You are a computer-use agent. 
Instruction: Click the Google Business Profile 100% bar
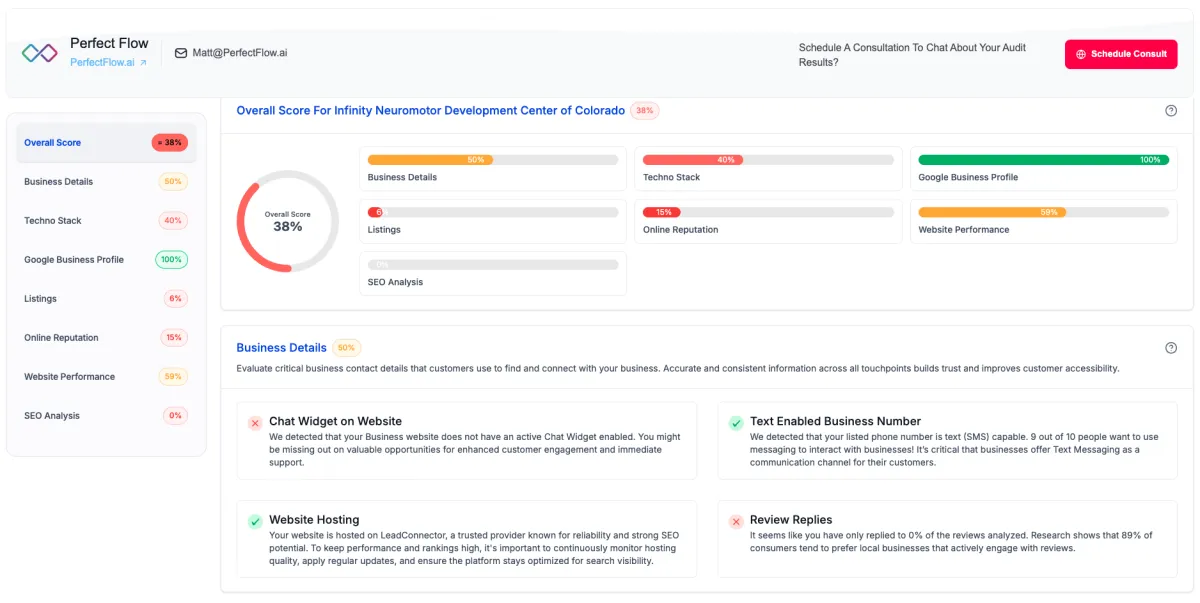click(x=1043, y=160)
